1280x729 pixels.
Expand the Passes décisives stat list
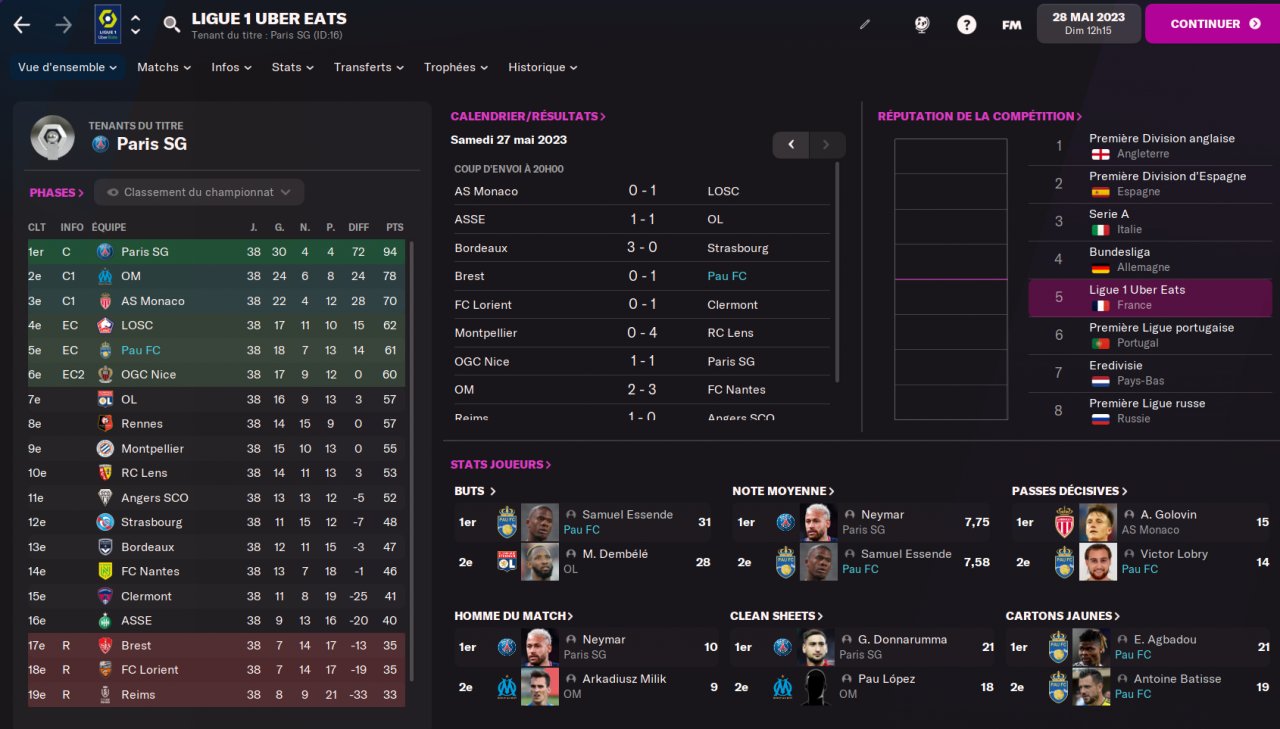pos(1070,491)
